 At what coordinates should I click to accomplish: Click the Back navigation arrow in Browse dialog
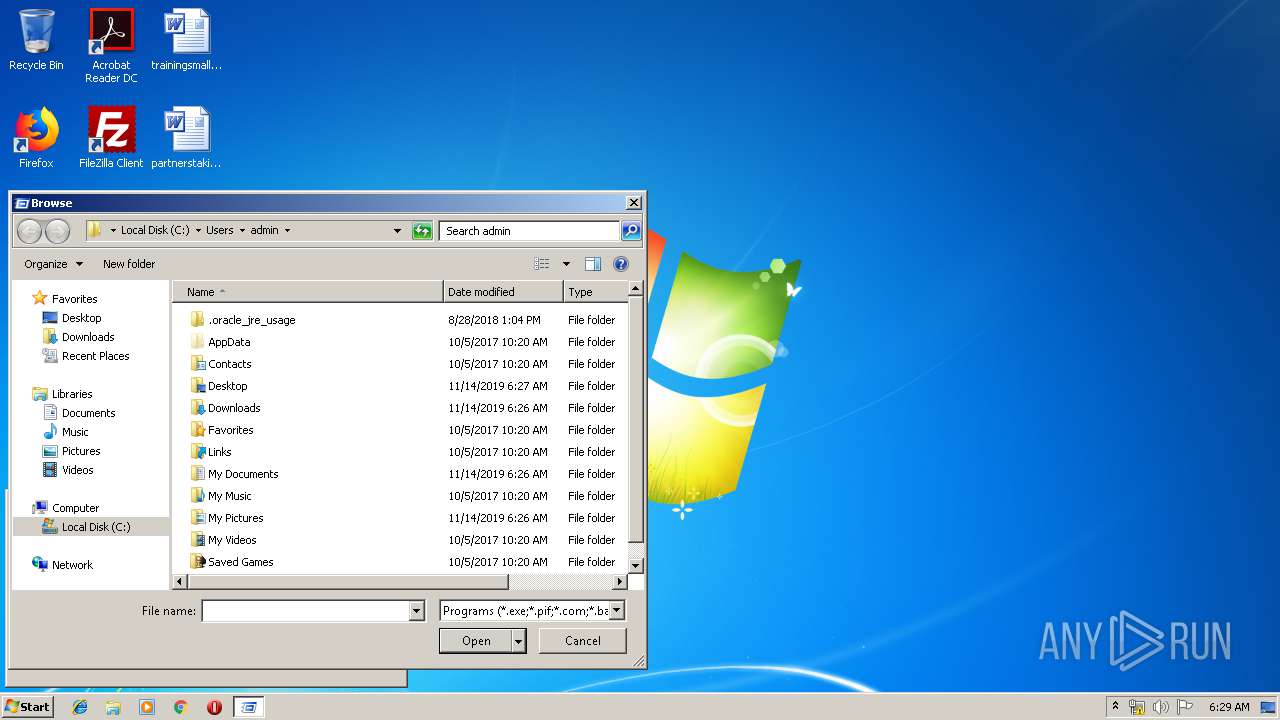point(29,231)
